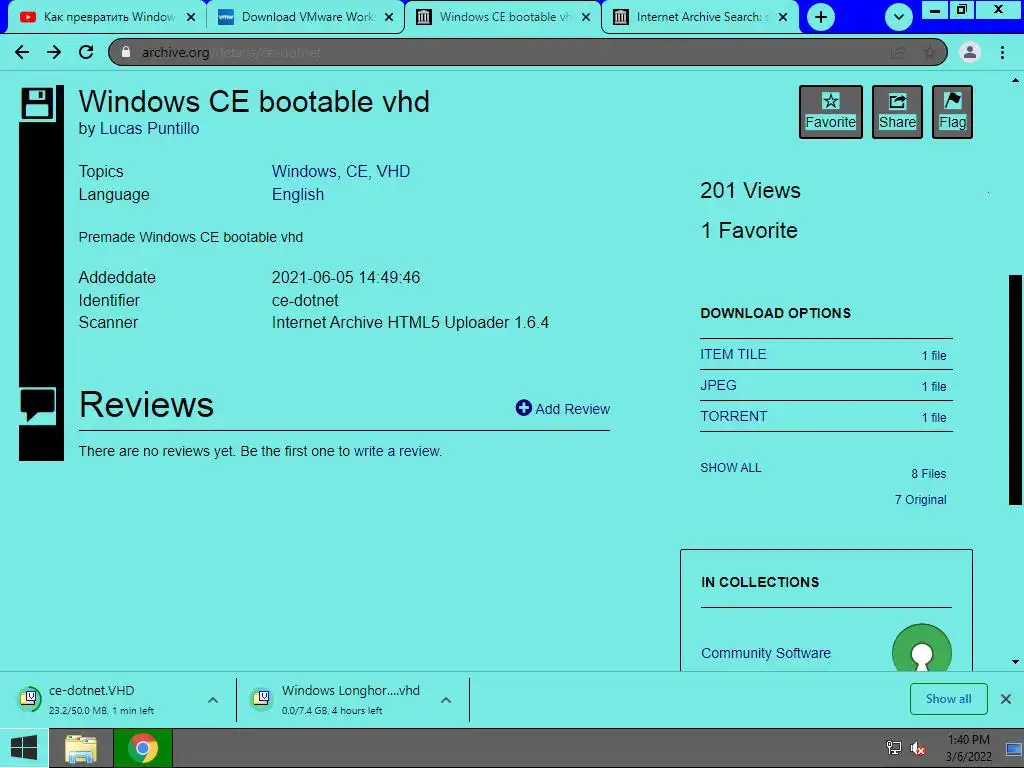The height and width of the screenshot is (768, 1024).
Task: Open Chrome three-dot menu
Action: tap(1002, 52)
